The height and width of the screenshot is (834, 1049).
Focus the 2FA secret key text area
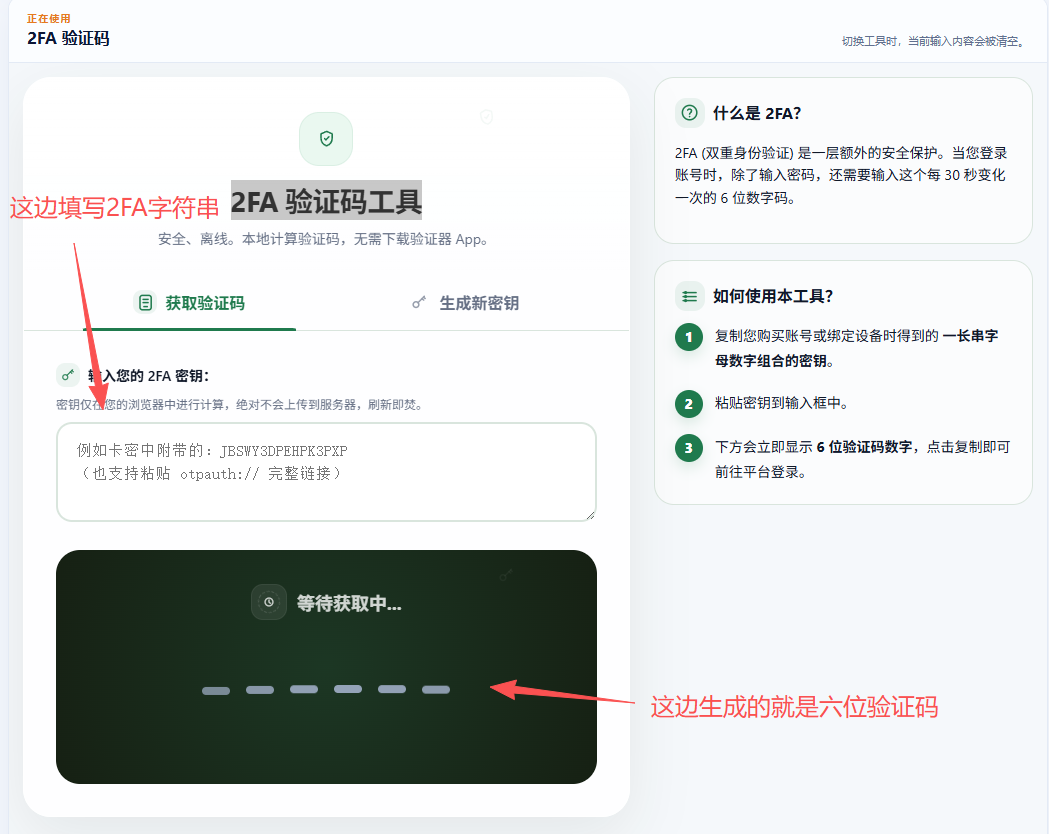(326, 472)
